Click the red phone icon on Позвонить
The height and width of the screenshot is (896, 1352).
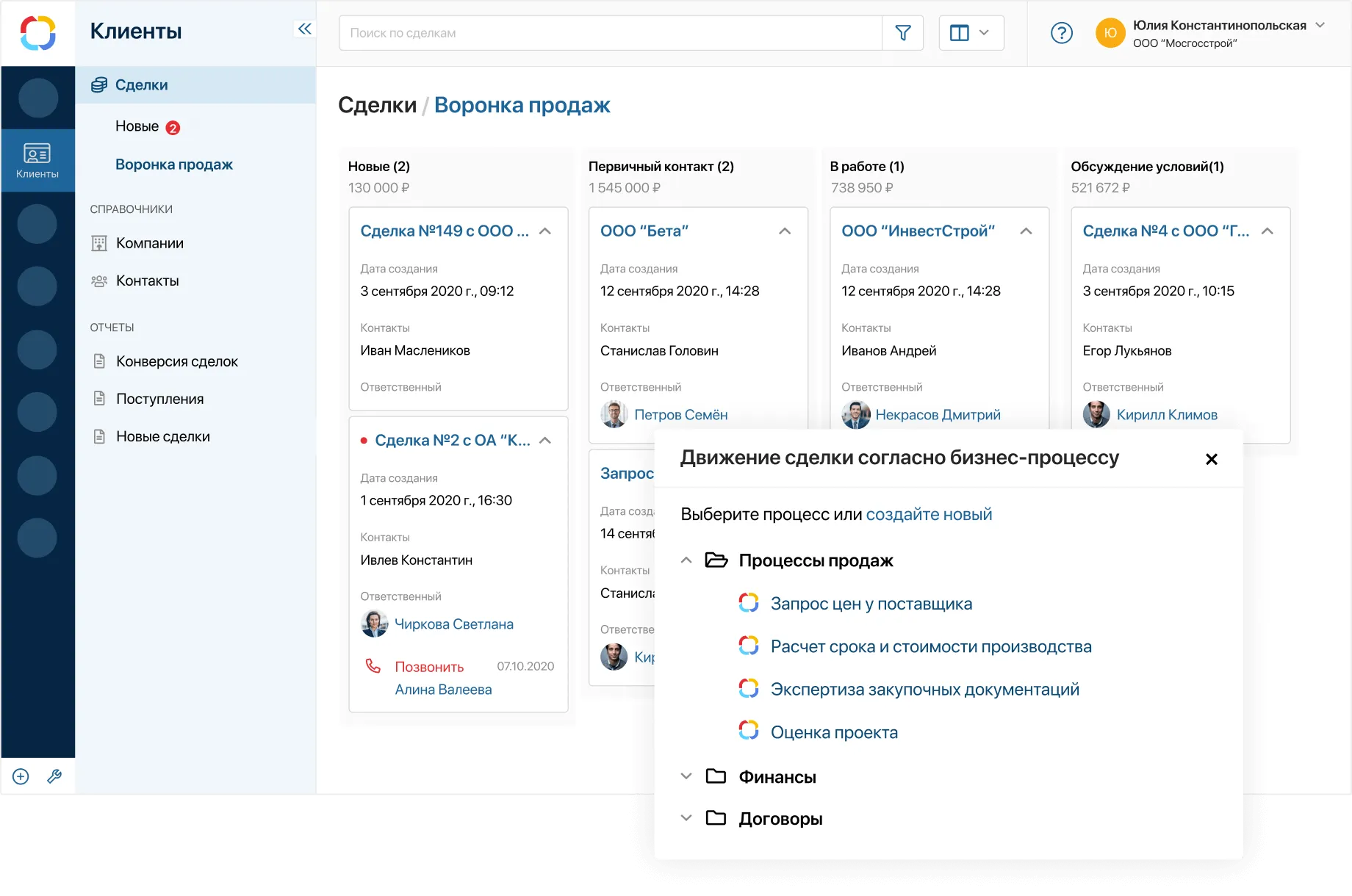(373, 665)
